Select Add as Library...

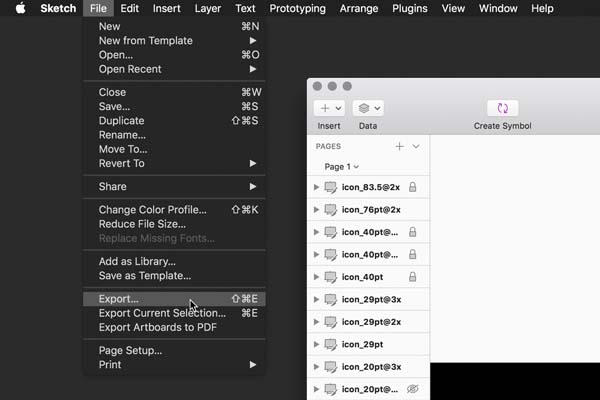174,261
